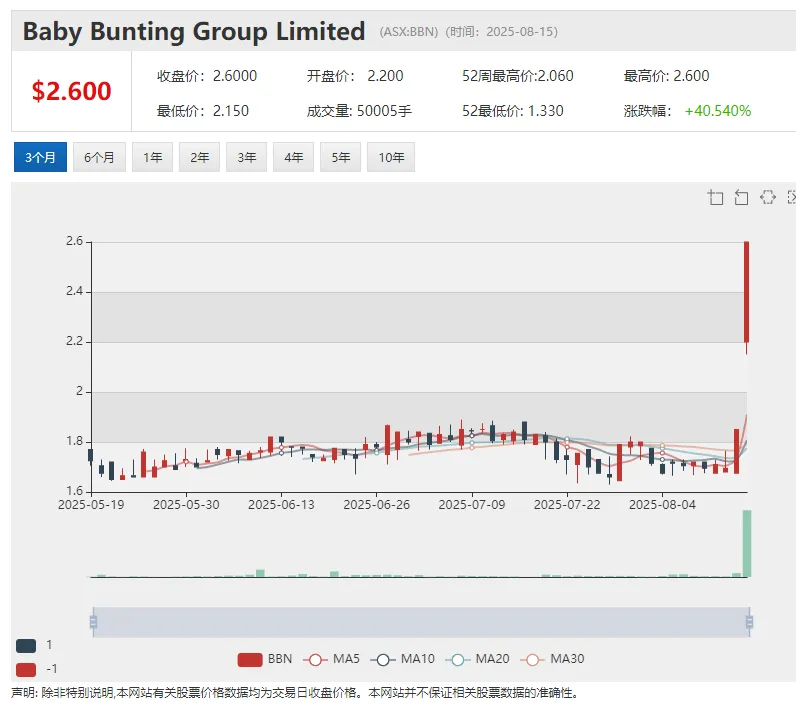Click the 时间: 2025-08-15 date label

[x=501, y=32]
